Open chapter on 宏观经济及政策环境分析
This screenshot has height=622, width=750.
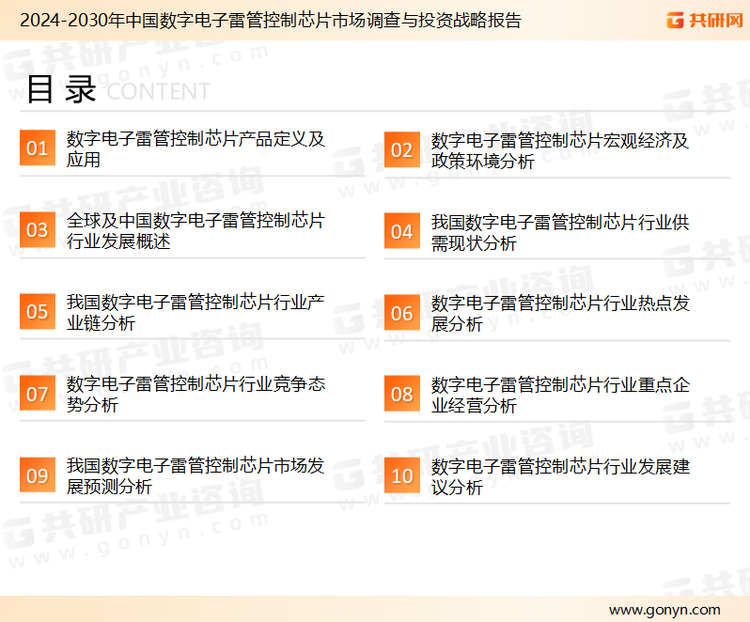pos(560,150)
